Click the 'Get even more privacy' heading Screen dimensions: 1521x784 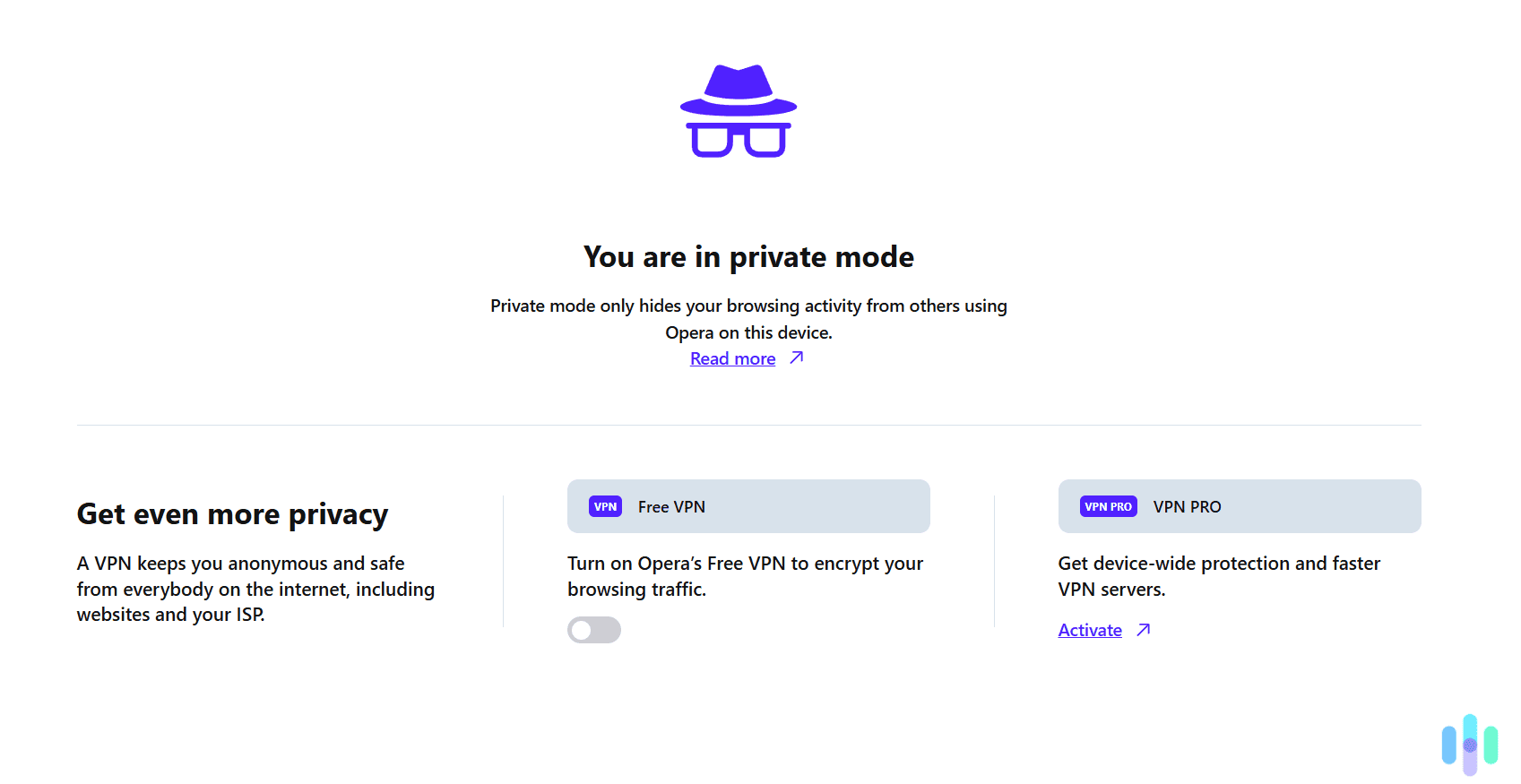232,513
